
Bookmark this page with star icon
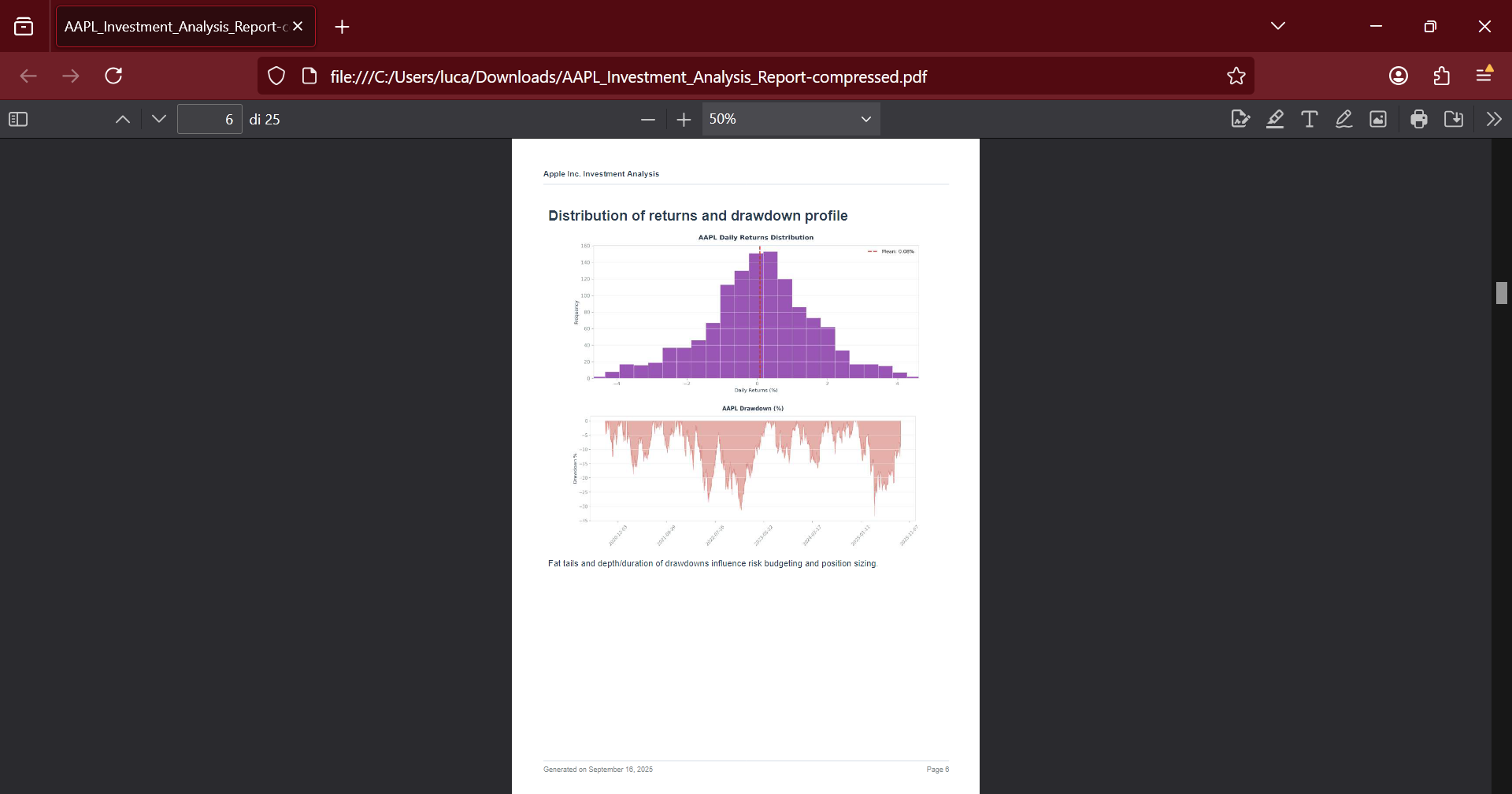point(1236,76)
